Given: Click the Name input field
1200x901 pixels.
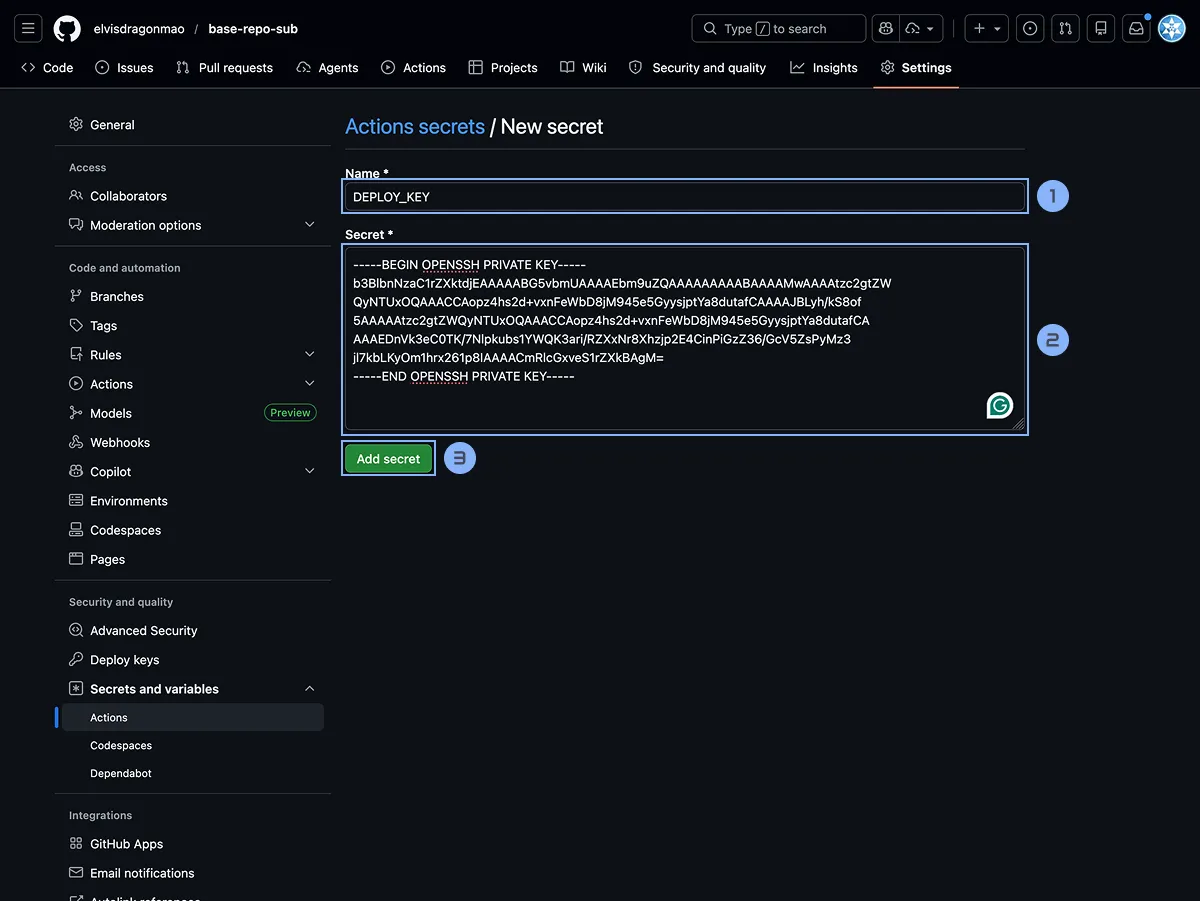Looking at the screenshot, I should pos(684,197).
